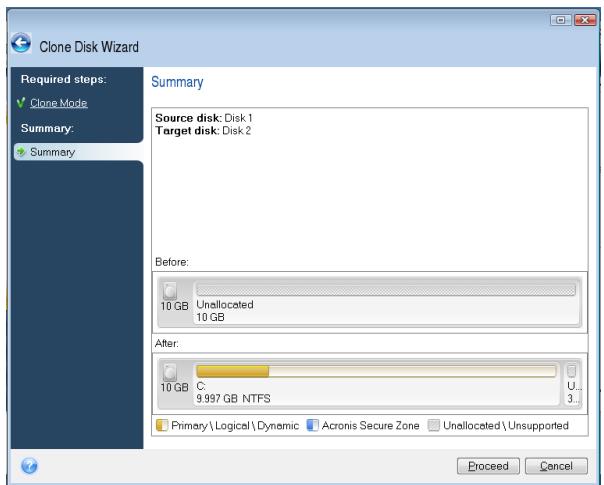Screen dimensions: 604x485
Task: Click the green checkmark beside Clone Mode
Action: [21, 102]
